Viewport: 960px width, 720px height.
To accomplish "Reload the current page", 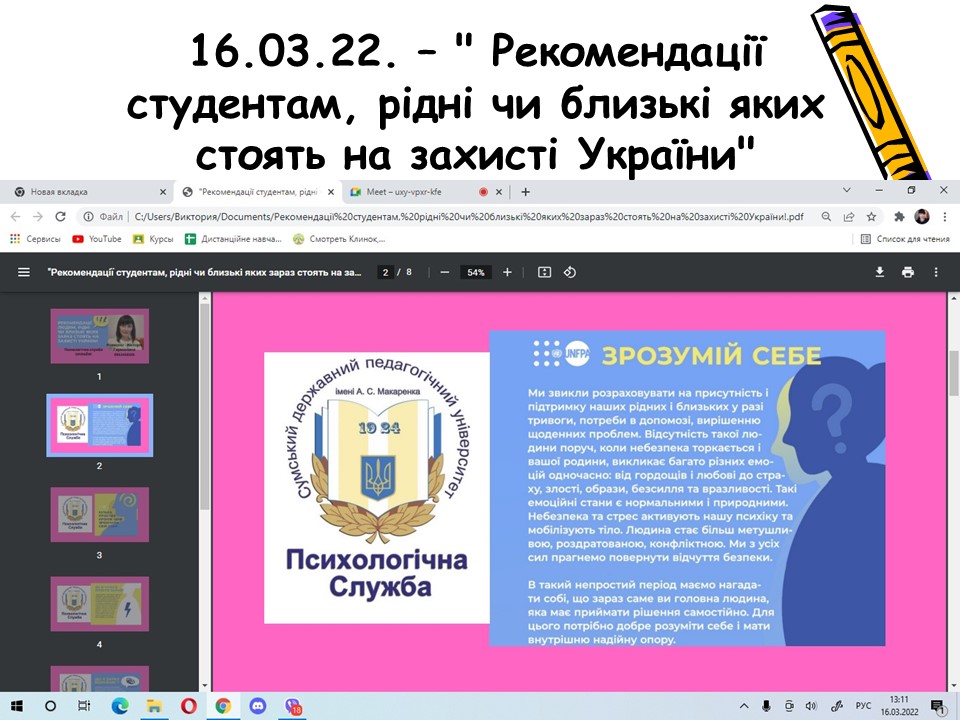I will [60, 217].
